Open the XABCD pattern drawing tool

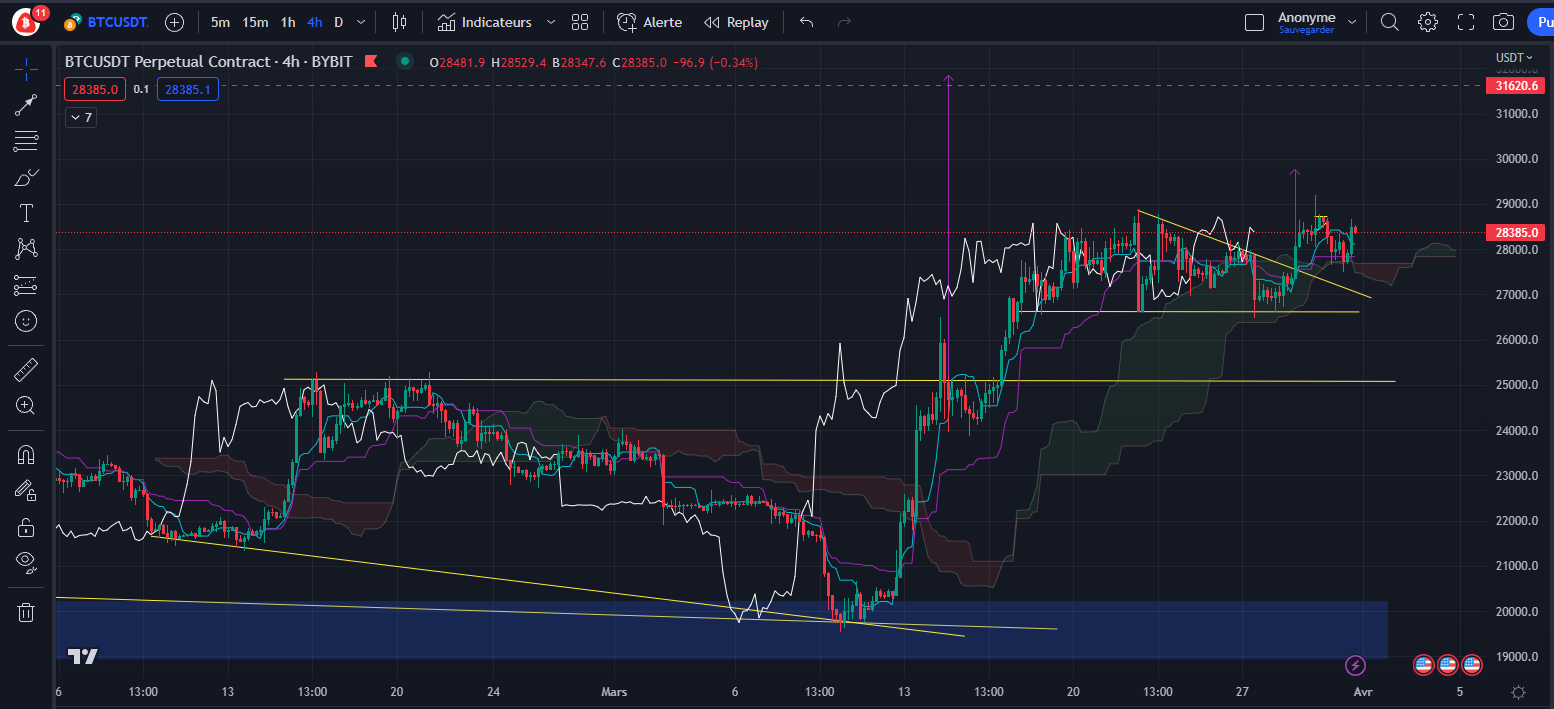tap(25, 248)
